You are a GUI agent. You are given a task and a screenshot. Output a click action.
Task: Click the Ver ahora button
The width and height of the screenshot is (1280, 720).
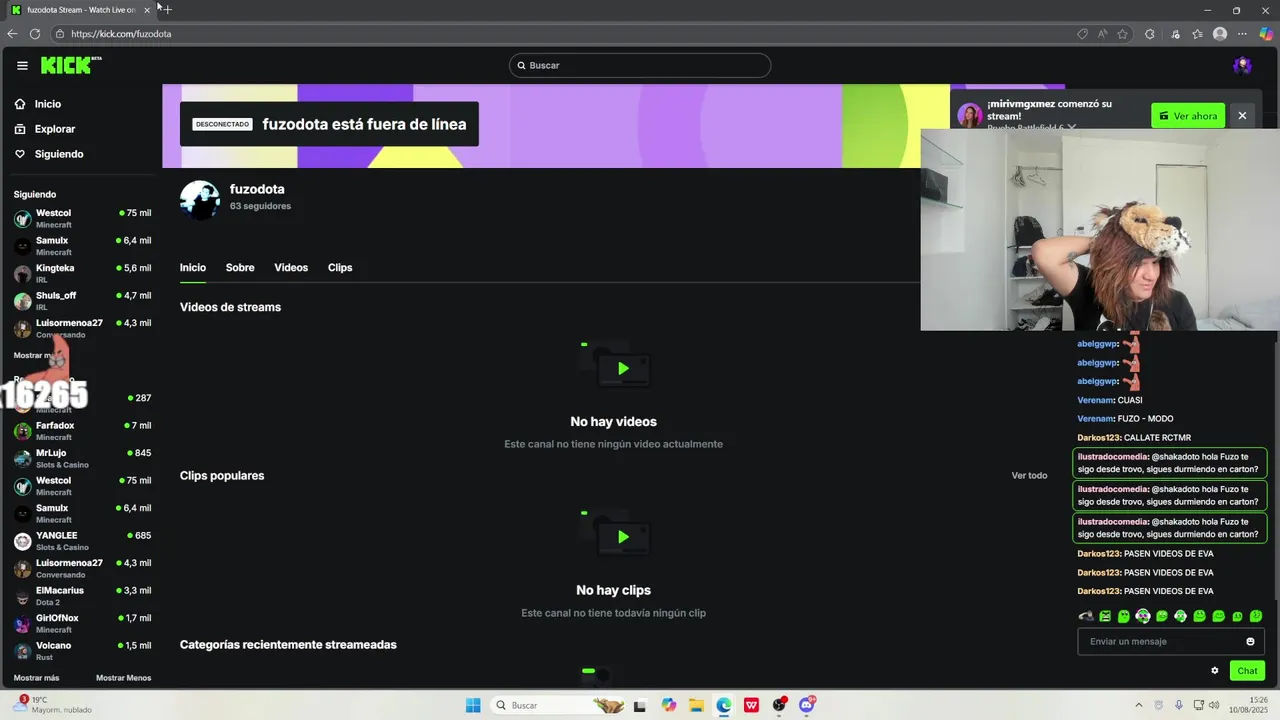point(1188,116)
